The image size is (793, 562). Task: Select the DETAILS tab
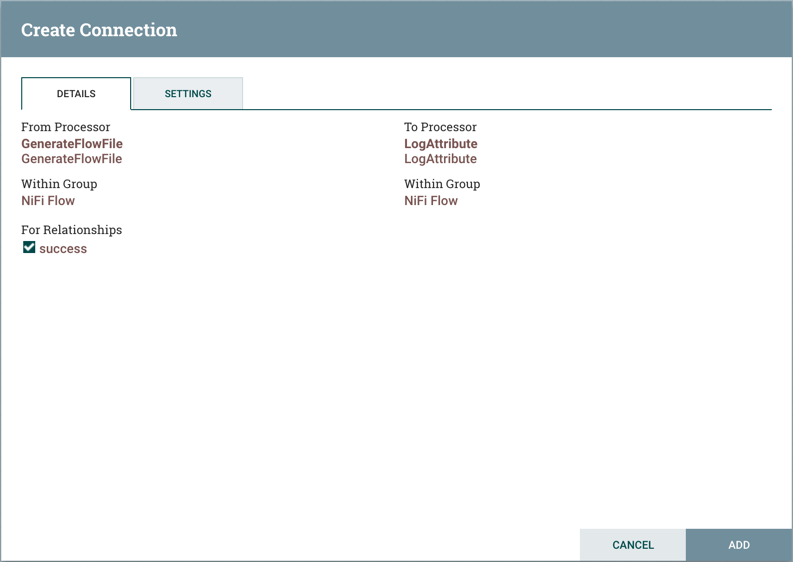coord(76,94)
